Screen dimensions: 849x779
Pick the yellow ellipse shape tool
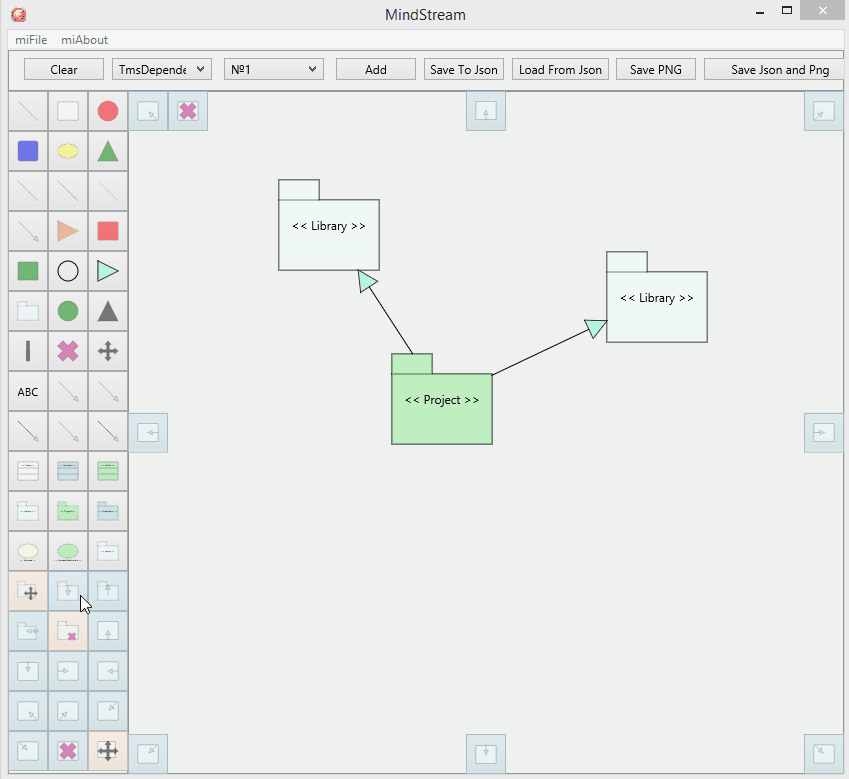tap(68, 151)
